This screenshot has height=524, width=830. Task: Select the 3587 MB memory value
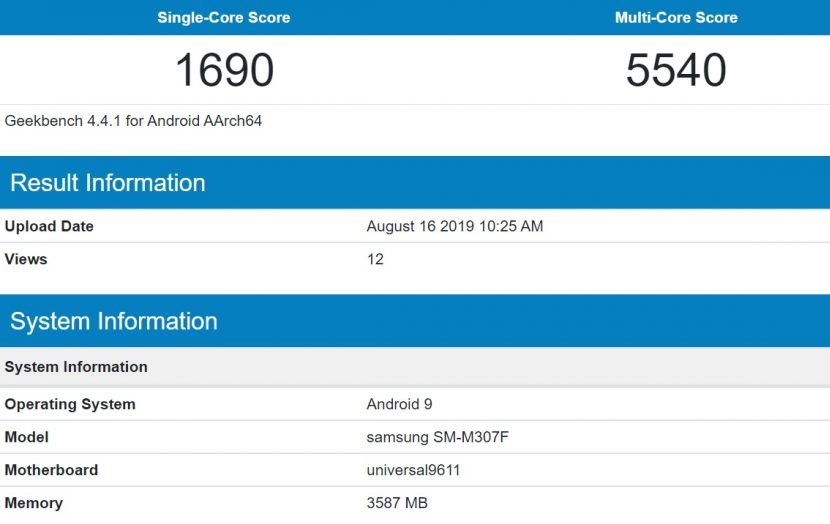397,503
